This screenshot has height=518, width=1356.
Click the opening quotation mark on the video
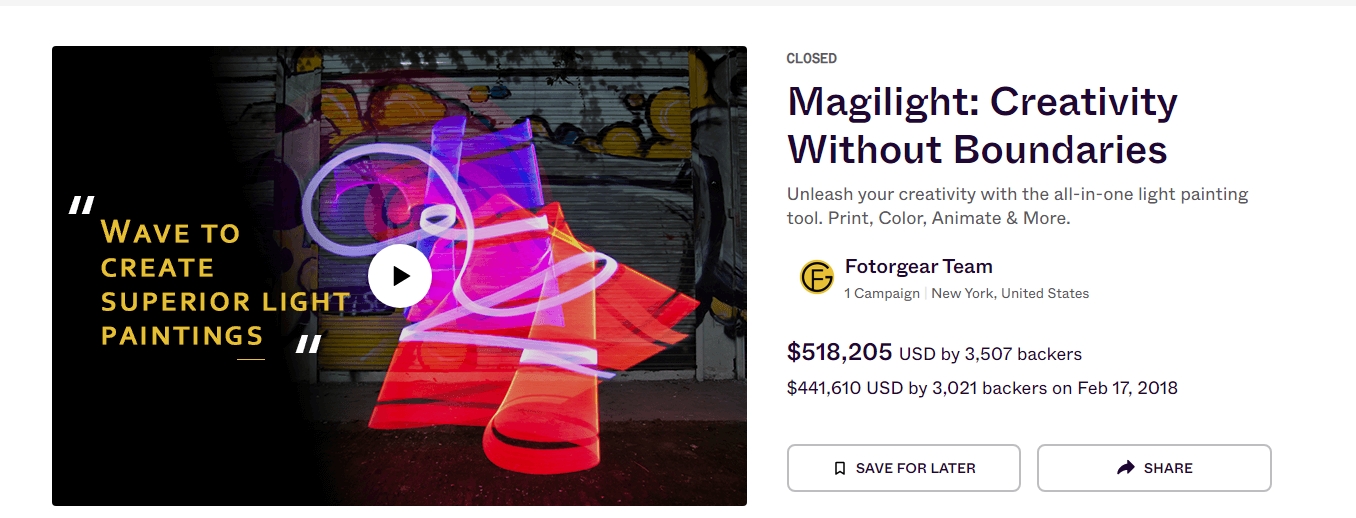tap(81, 206)
